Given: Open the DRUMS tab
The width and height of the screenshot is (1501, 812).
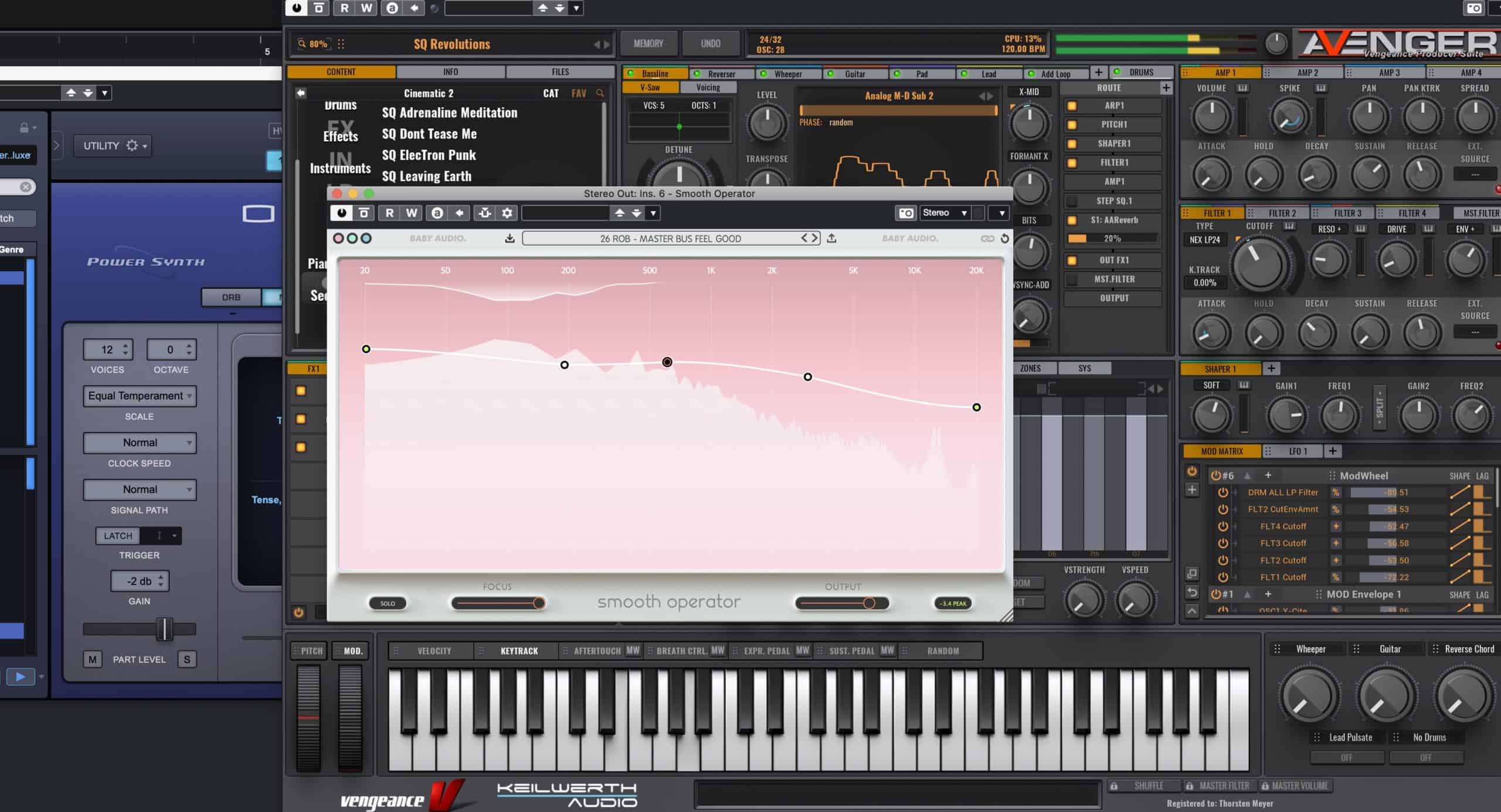Looking at the screenshot, I should click(x=1141, y=72).
